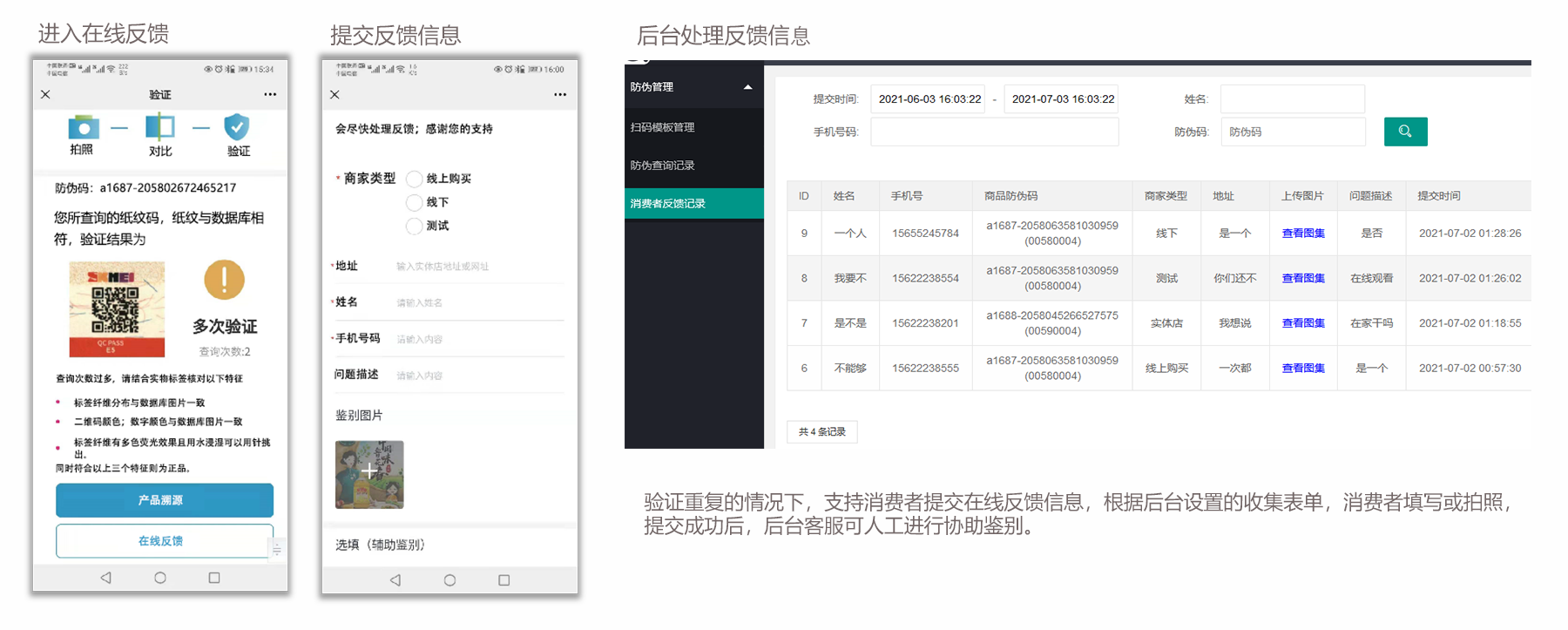Click phone number 15655245784
1568x630 pixels.
pos(925,234)
